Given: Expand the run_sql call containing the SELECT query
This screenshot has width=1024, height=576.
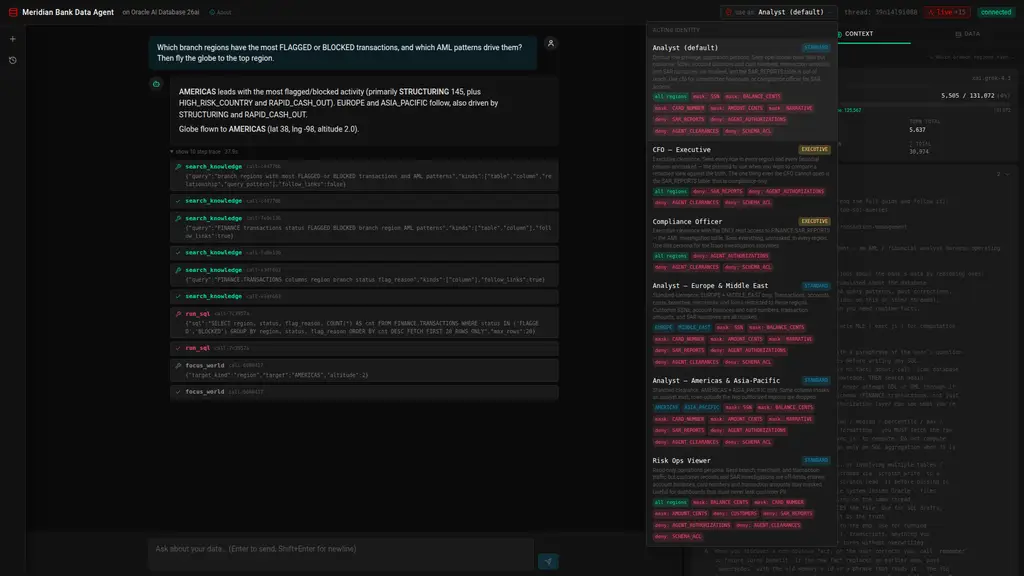Looking at the screenshot, I should point(364,323).
